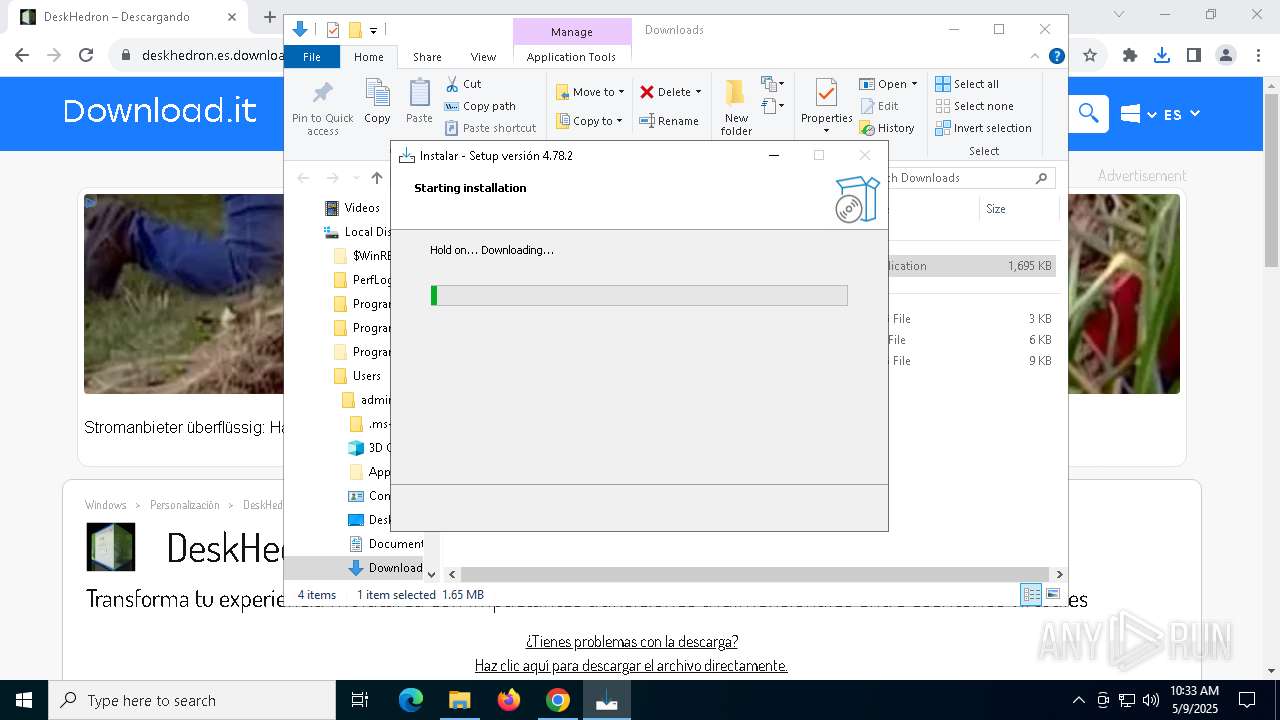Open Microsoft Edge from taskbar
Screen dimensions: 1280x720
pyautogui.click(x=411, y=700)
